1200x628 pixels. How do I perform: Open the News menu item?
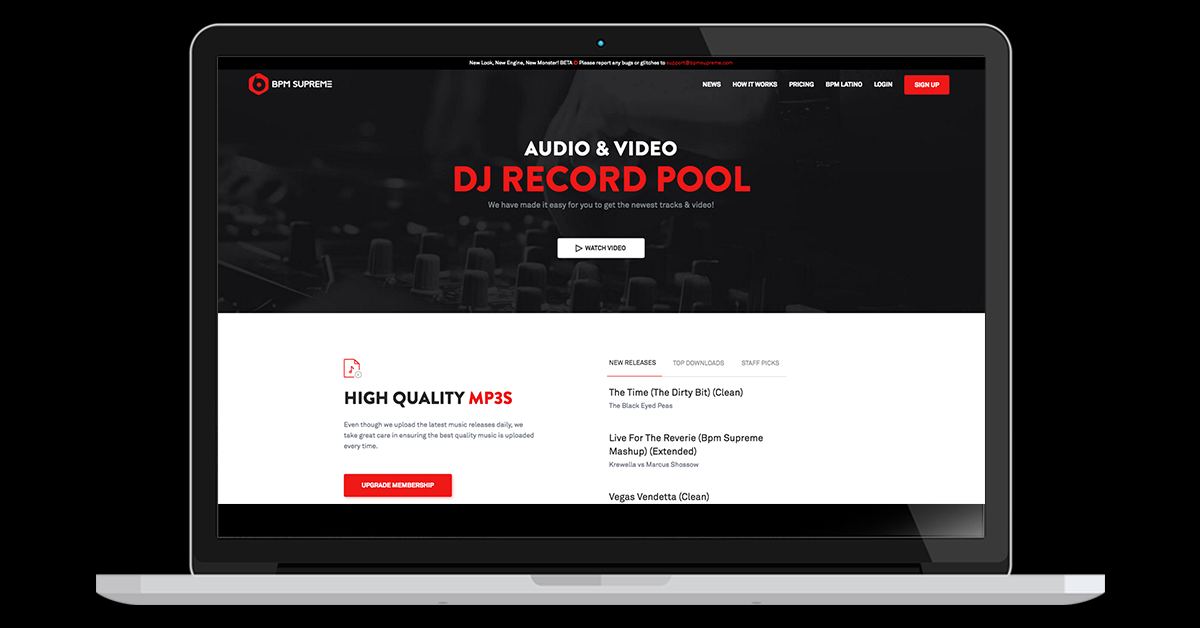[x=711, y=85]
